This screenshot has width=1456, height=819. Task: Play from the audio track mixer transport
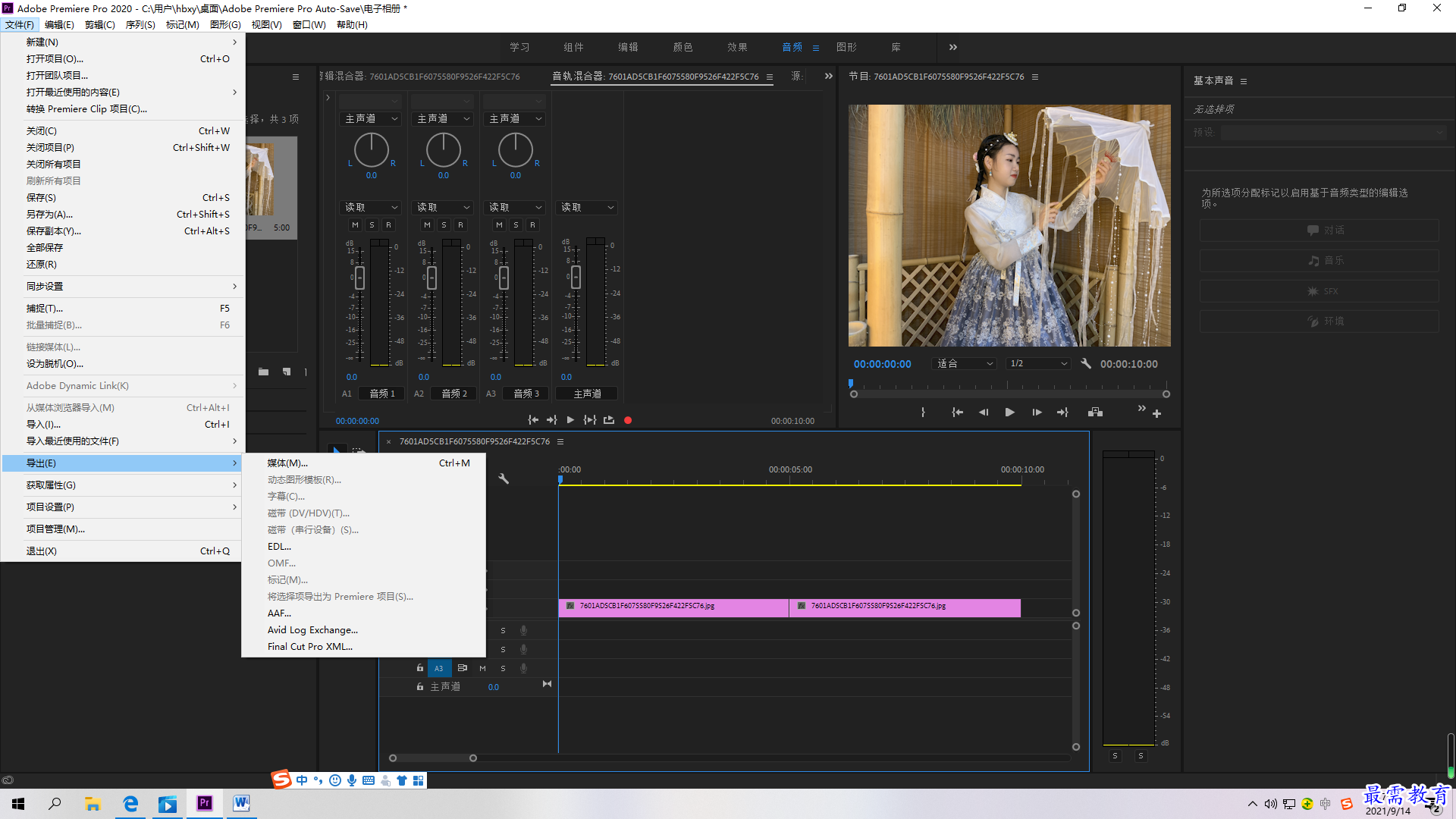[x=570, y=420]
